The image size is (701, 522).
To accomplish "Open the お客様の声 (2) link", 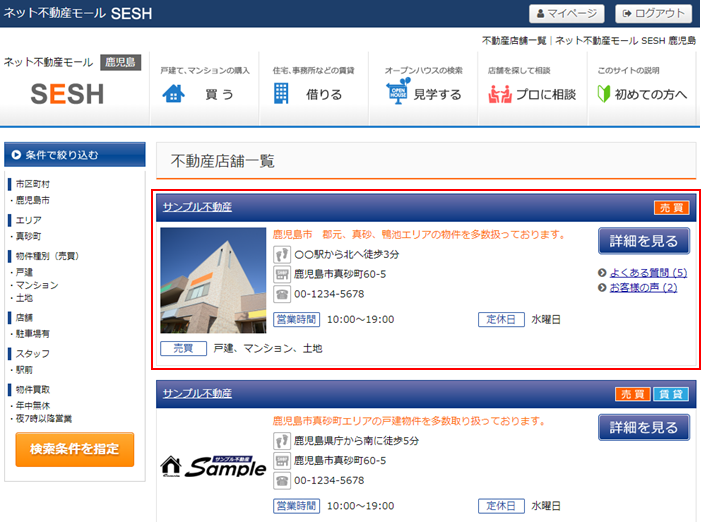I will coord(643,288).
